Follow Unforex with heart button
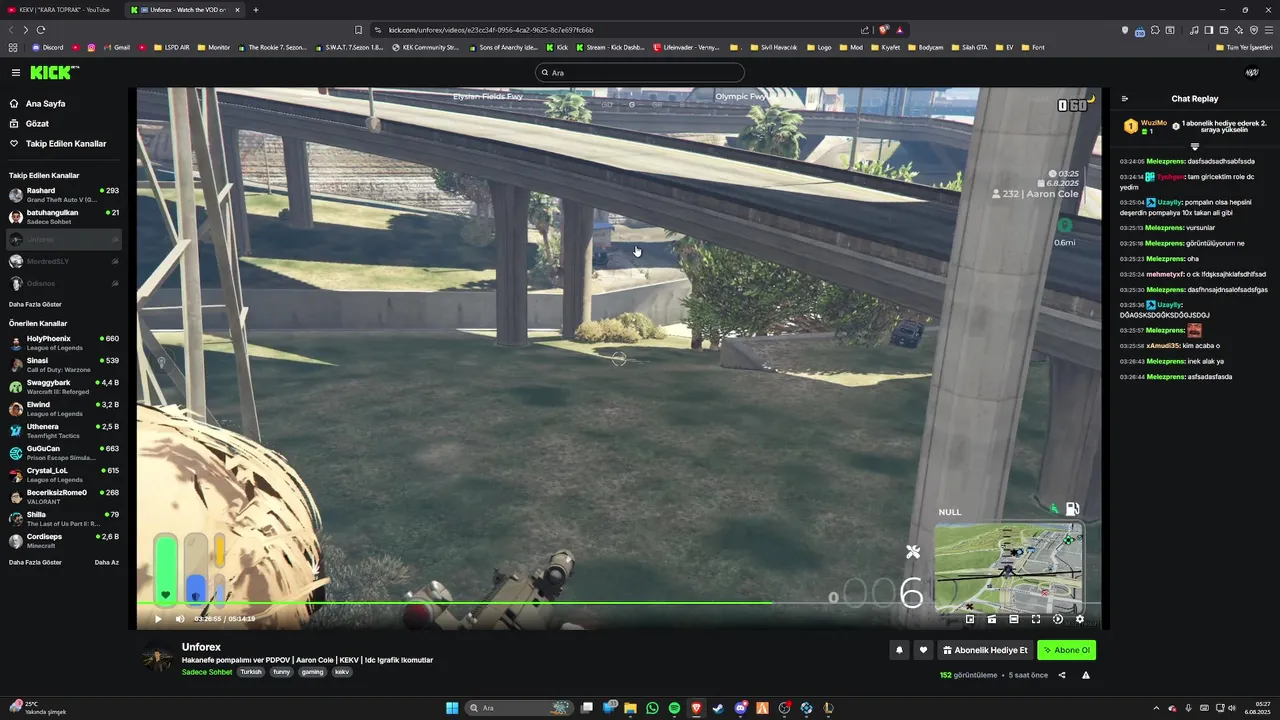Viewport: 1280px width, 720px height. click(923, 650)
